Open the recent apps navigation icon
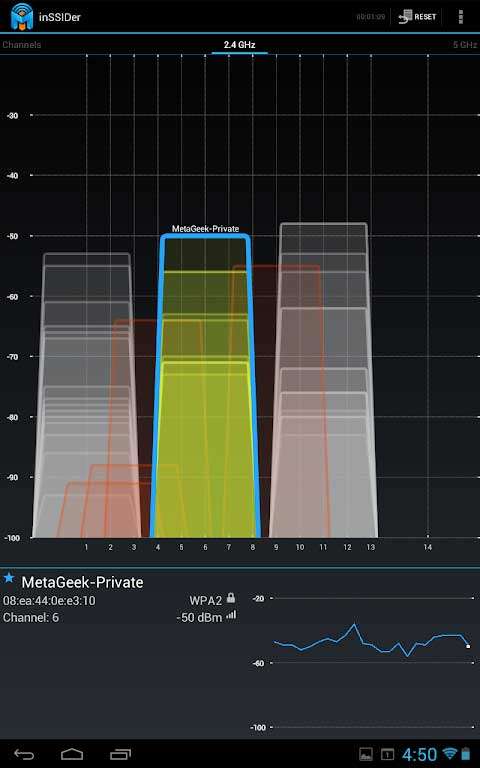 pyautogui.click(x=120, y=754)
